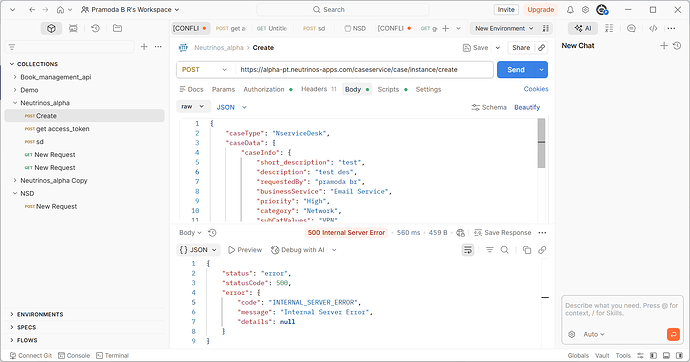
Task: Click the request body scrollbar
Action: tap(541, 143)
